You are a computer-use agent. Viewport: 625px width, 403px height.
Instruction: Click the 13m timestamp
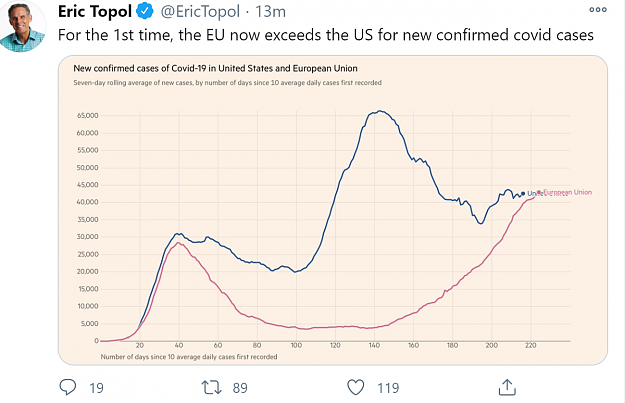click(270, 12)
